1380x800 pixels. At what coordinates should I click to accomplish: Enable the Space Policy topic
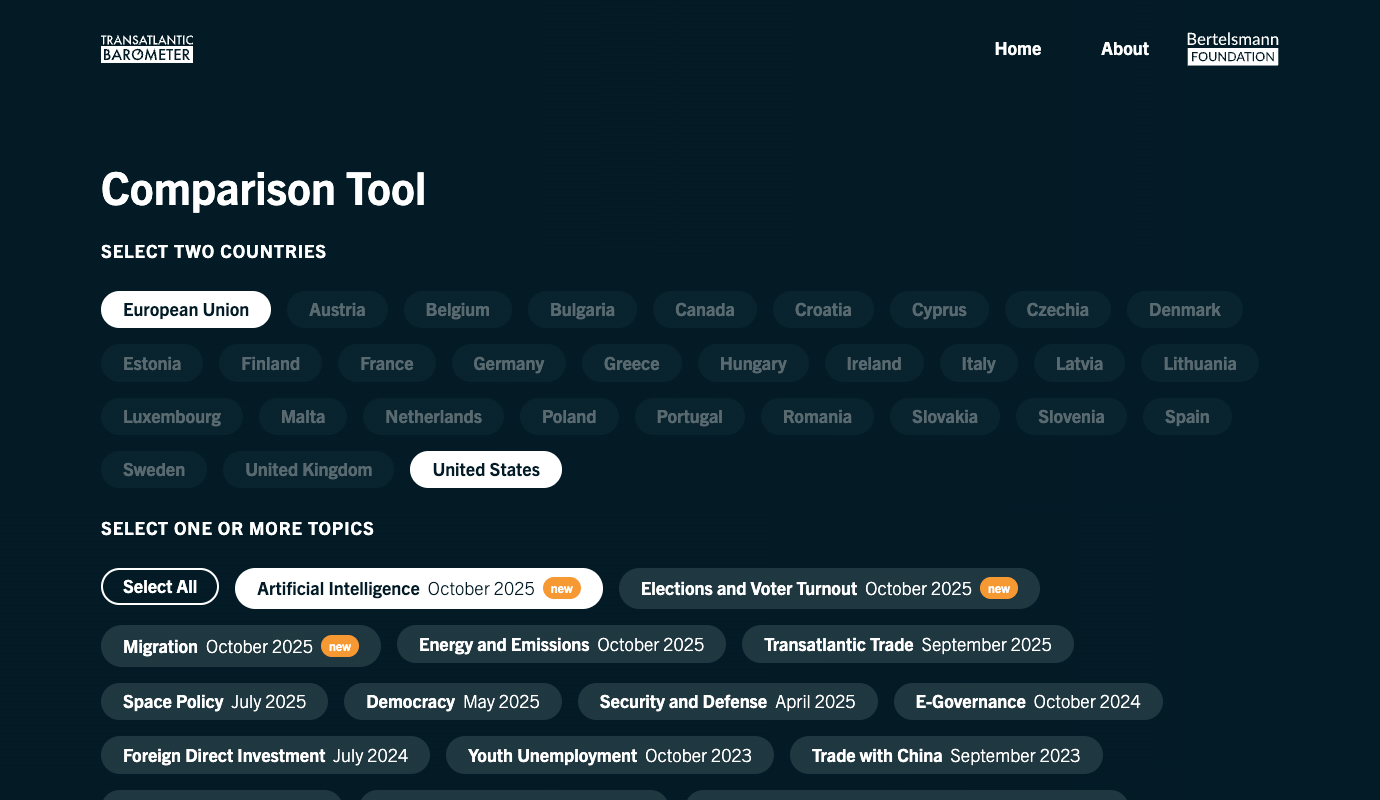(x=214, y=702)
